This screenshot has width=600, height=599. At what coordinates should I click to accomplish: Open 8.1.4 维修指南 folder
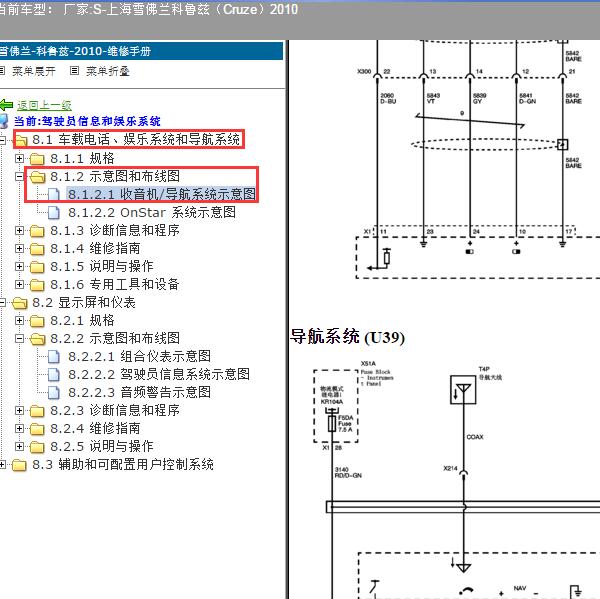pos(95,248)
